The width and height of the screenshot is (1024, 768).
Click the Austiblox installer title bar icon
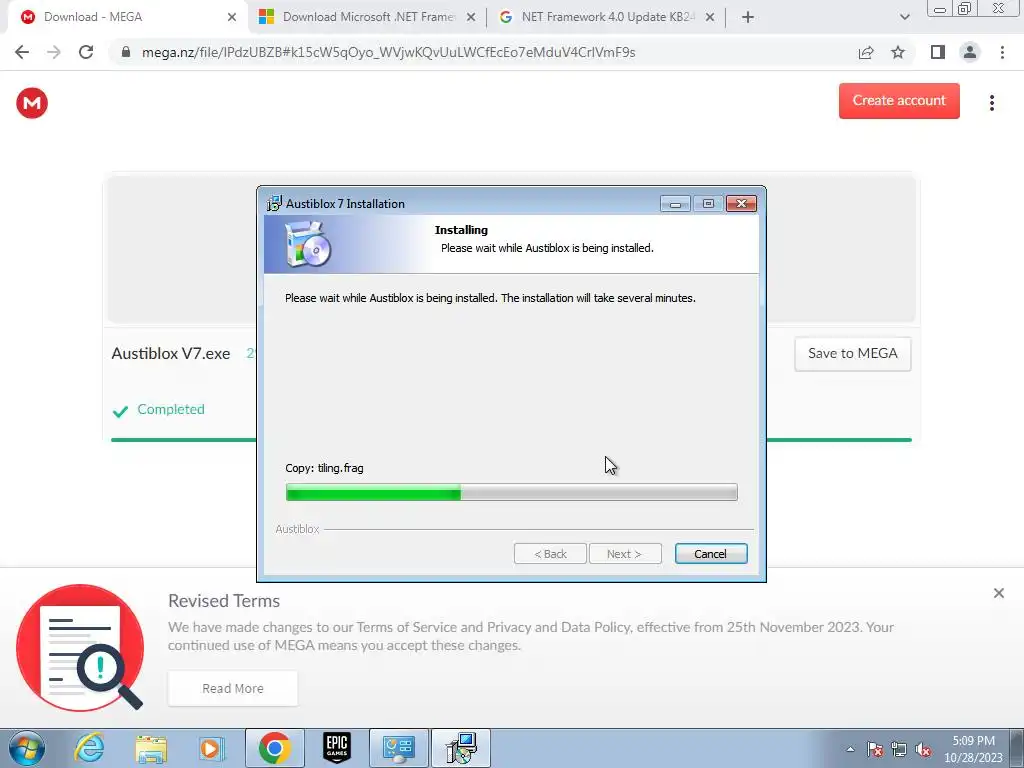tap(274, 203)
